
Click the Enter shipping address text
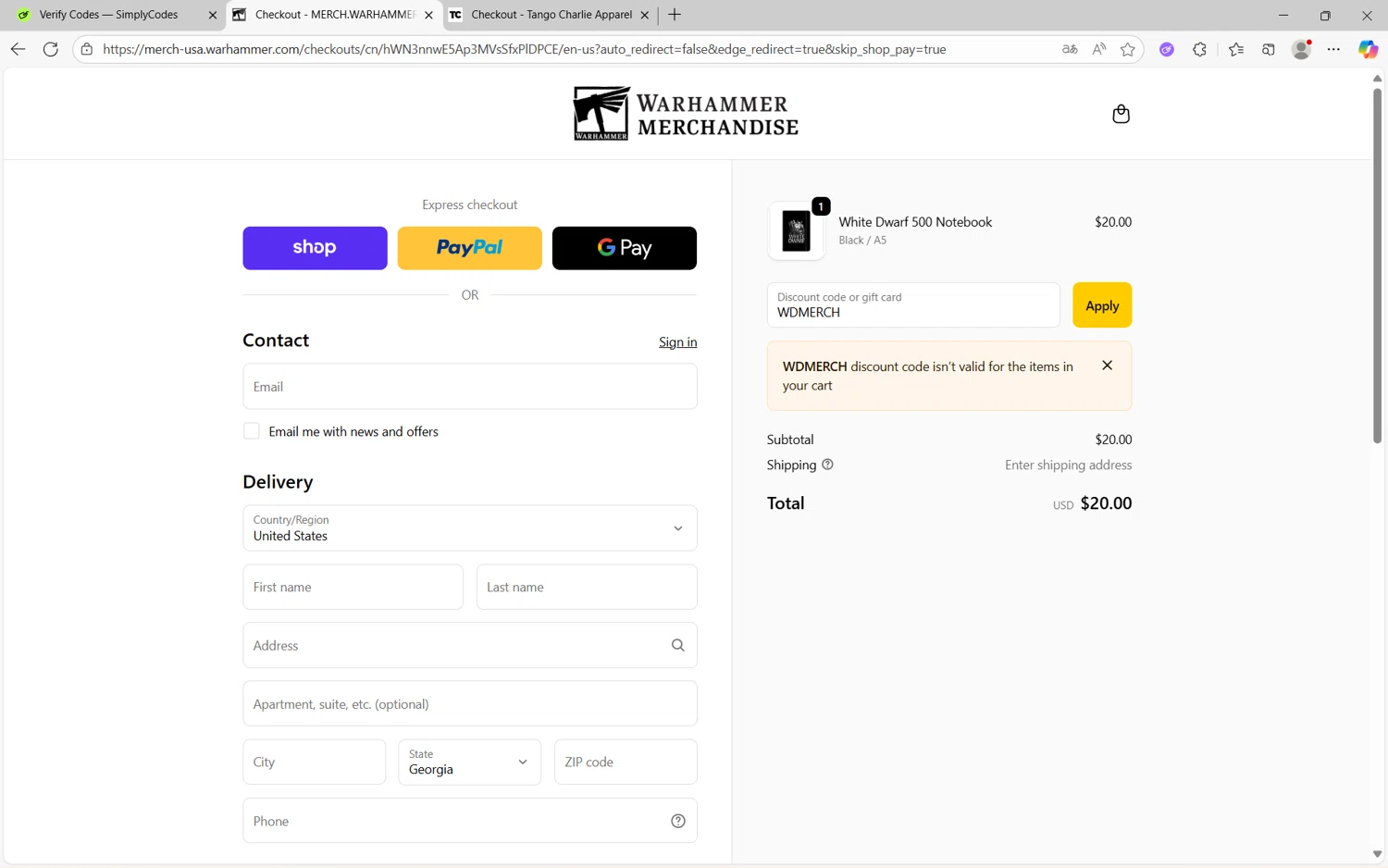[x=1068, y=465]
